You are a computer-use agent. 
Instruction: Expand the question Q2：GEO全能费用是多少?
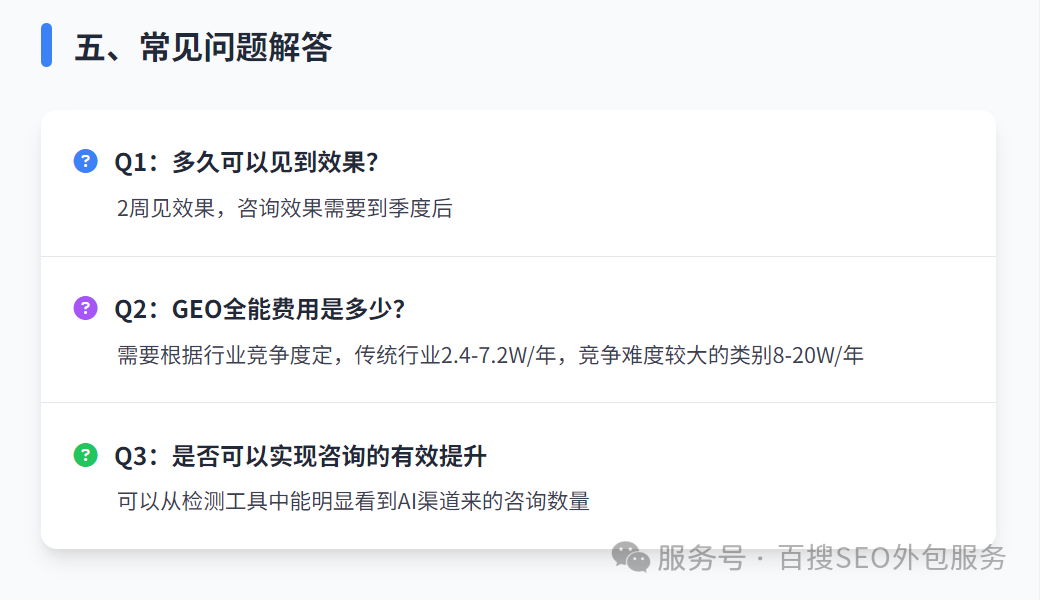click(260, 309)
